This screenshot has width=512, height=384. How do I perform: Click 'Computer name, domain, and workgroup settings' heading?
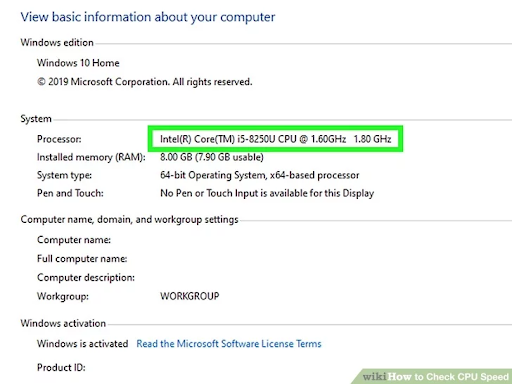(x=129, y=219)
